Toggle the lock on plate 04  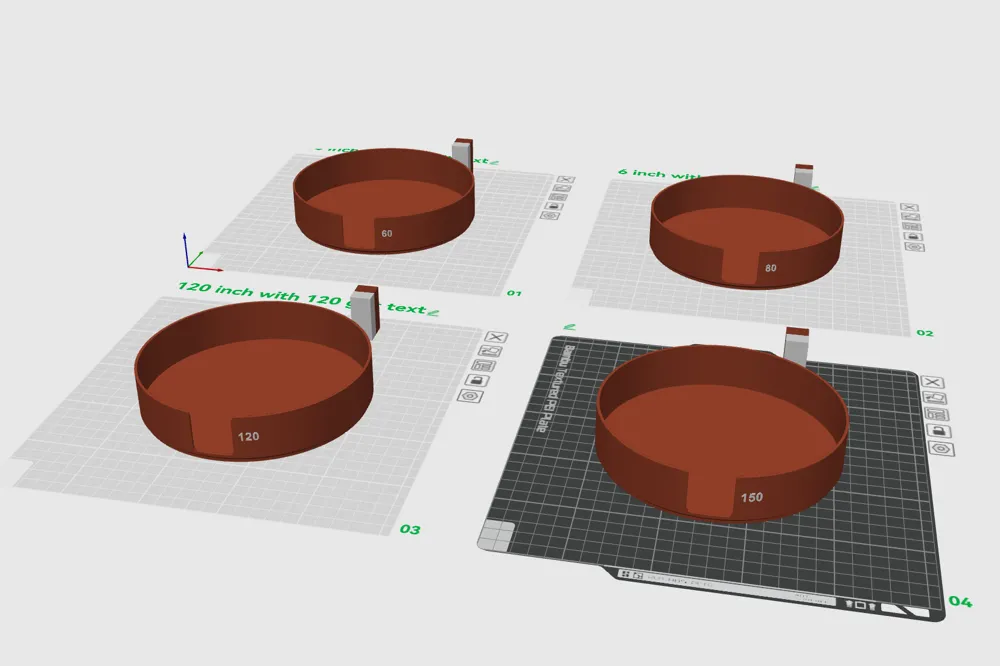[939, 431]
